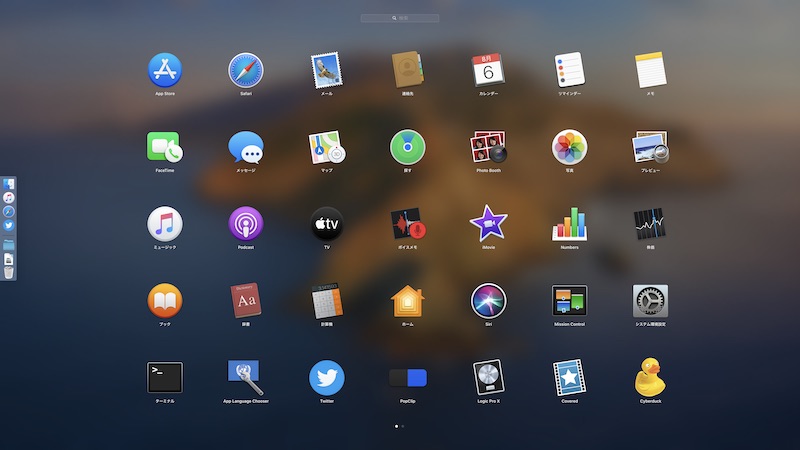Launch Voice Memos

click(x=408, y=224)
